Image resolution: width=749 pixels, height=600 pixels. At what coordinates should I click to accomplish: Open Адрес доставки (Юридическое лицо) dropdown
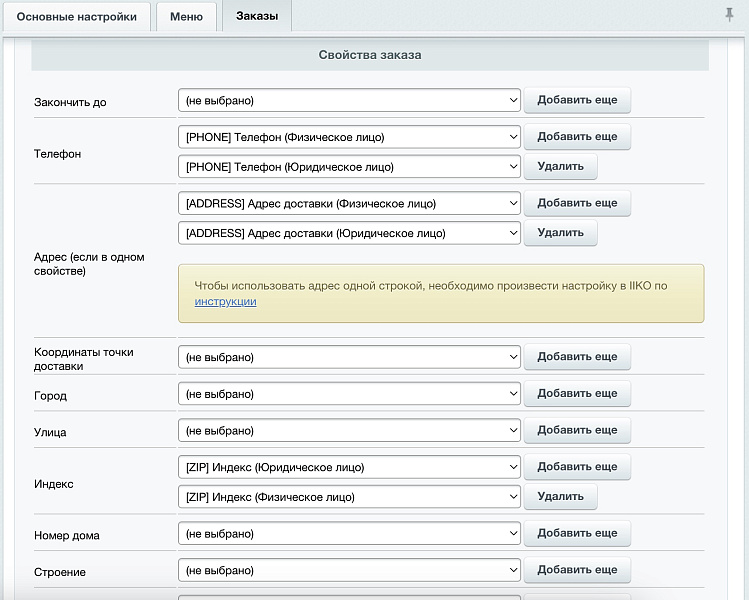point(349,233)
